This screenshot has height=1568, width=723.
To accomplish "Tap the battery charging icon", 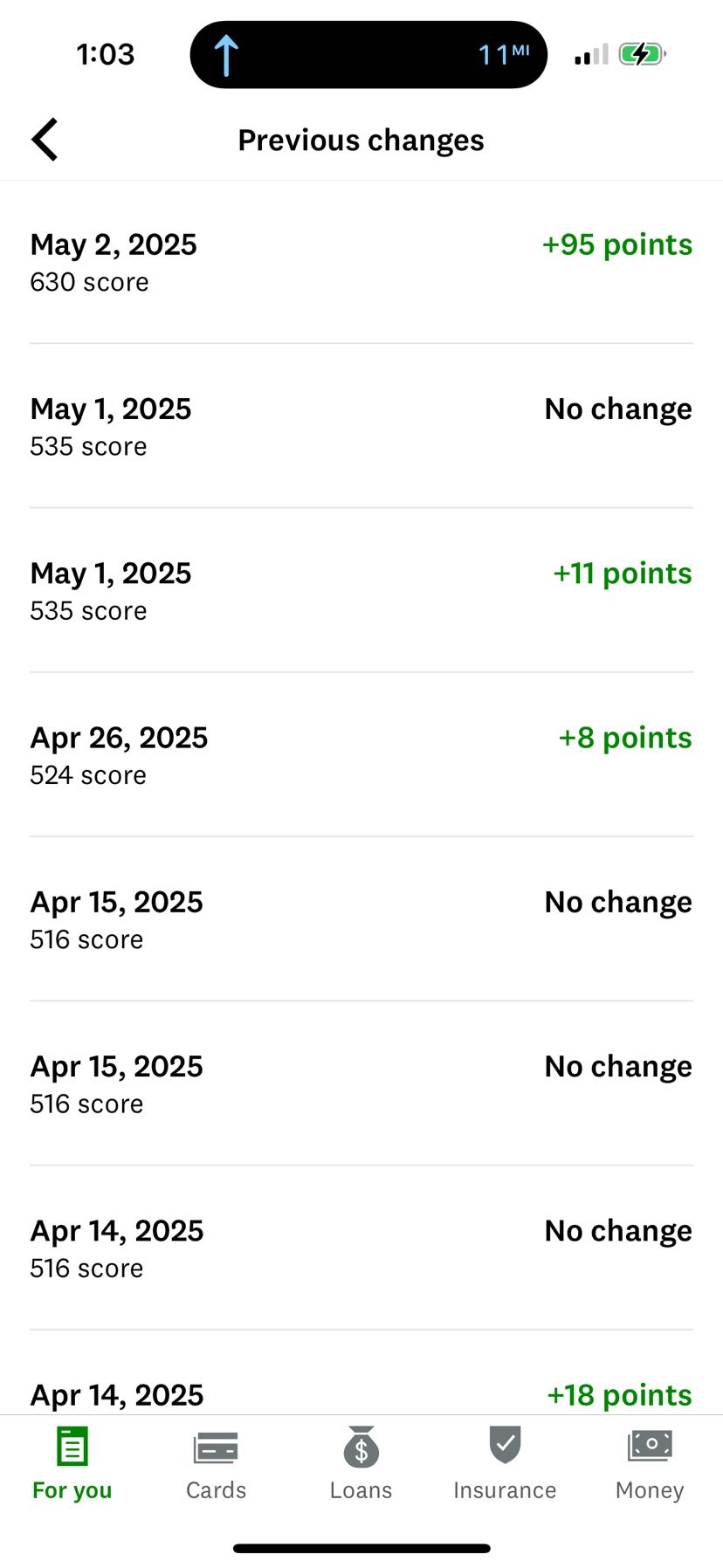I will pyautogui.click(x=642, y=55).
